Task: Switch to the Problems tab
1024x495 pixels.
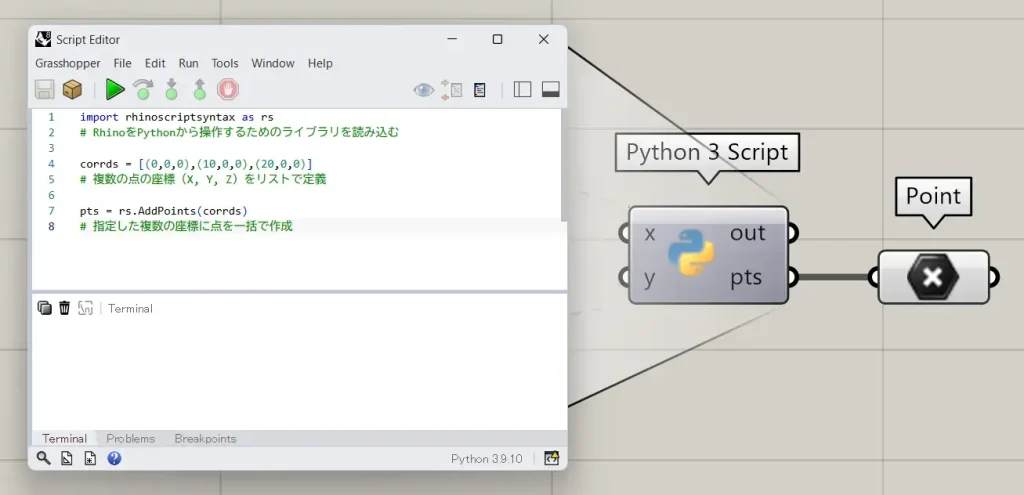Action: pyautogui.click(x=130, y=438)
